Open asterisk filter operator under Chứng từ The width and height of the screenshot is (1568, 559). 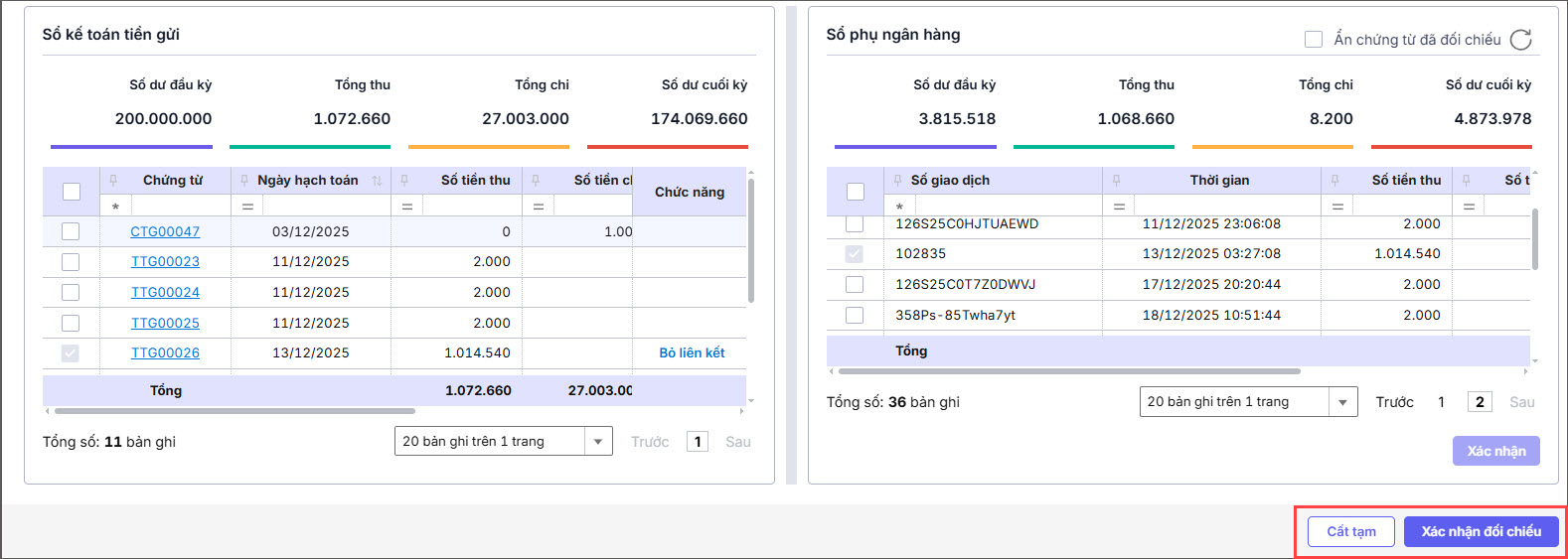tap(115, 207)
